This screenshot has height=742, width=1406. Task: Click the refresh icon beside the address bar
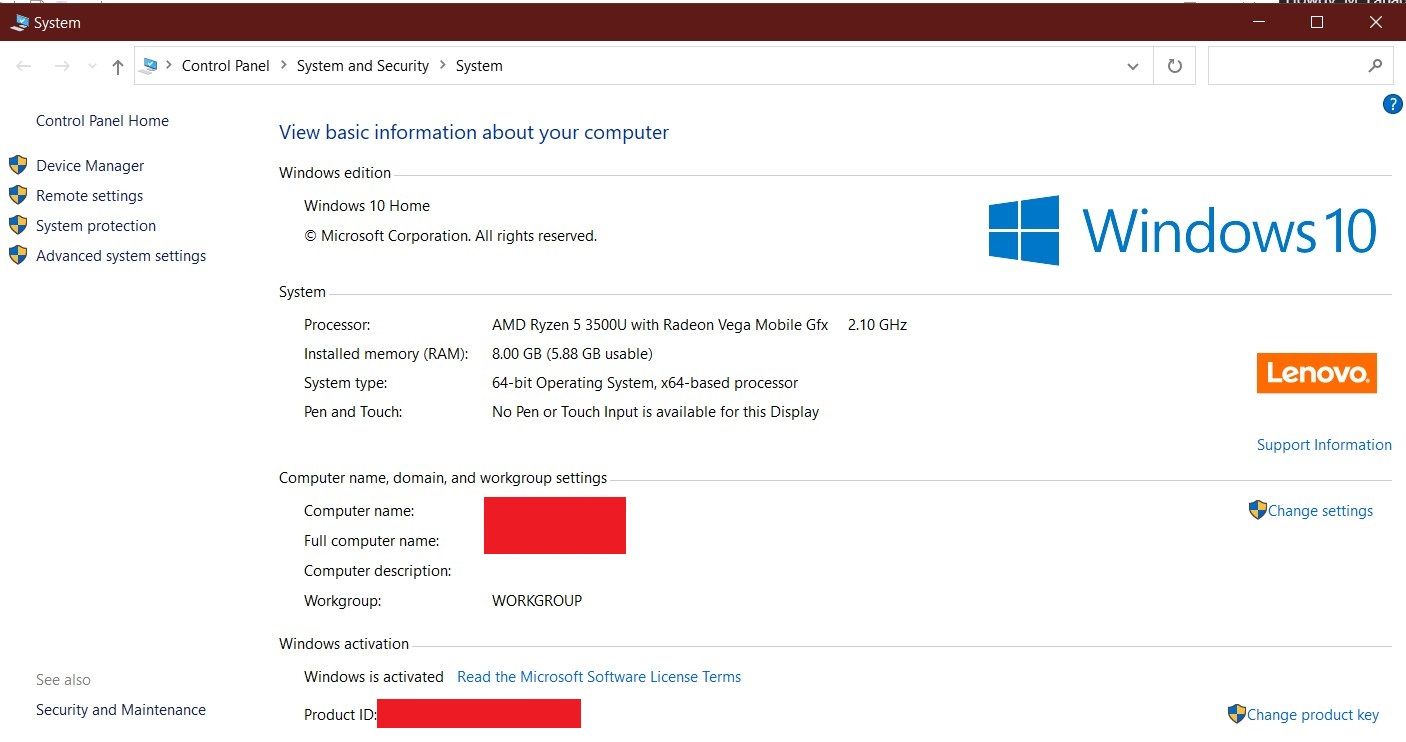point(1174,65)
